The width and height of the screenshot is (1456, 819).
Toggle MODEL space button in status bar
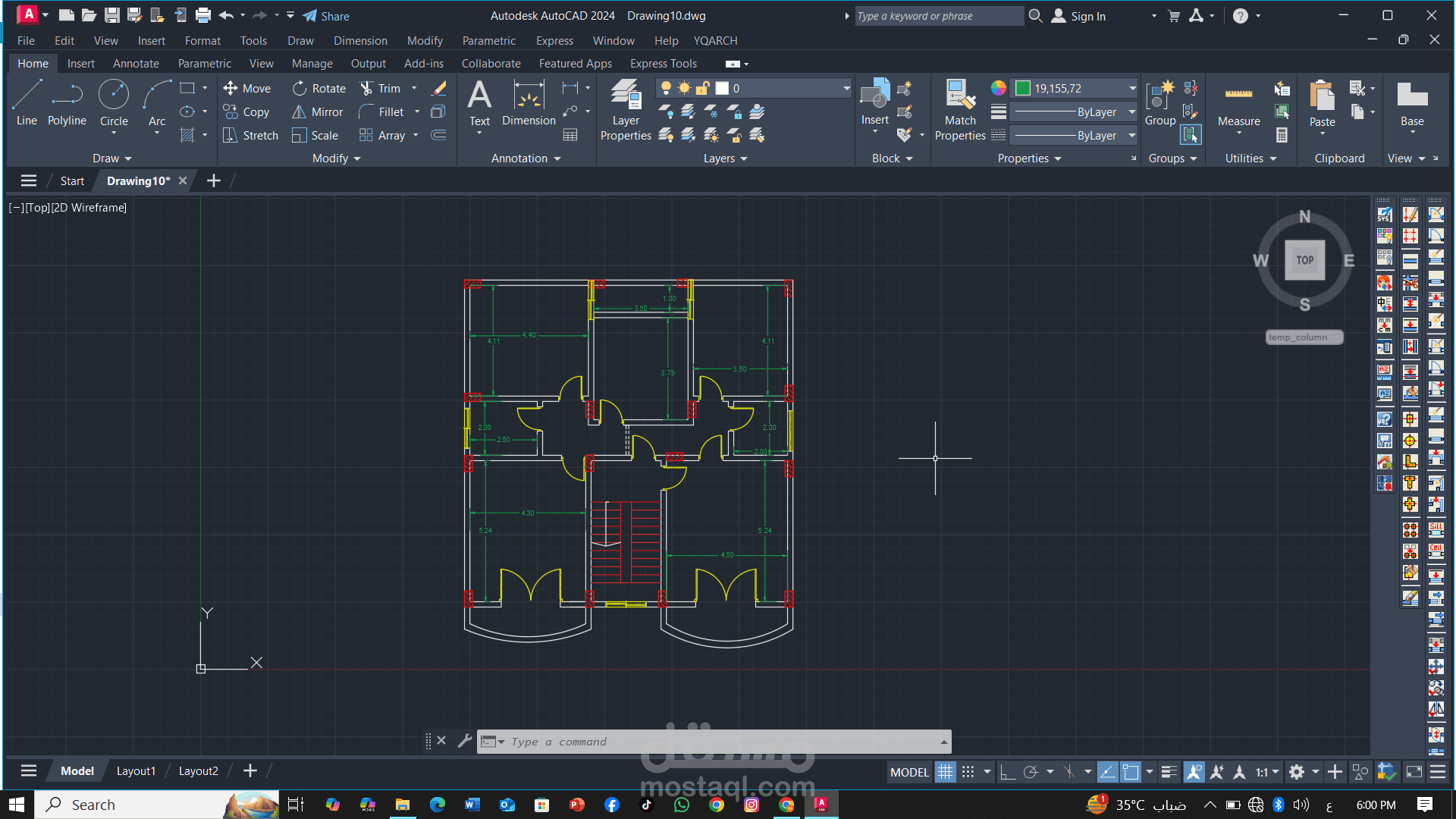pyautogui.click(x=909, y=772)
